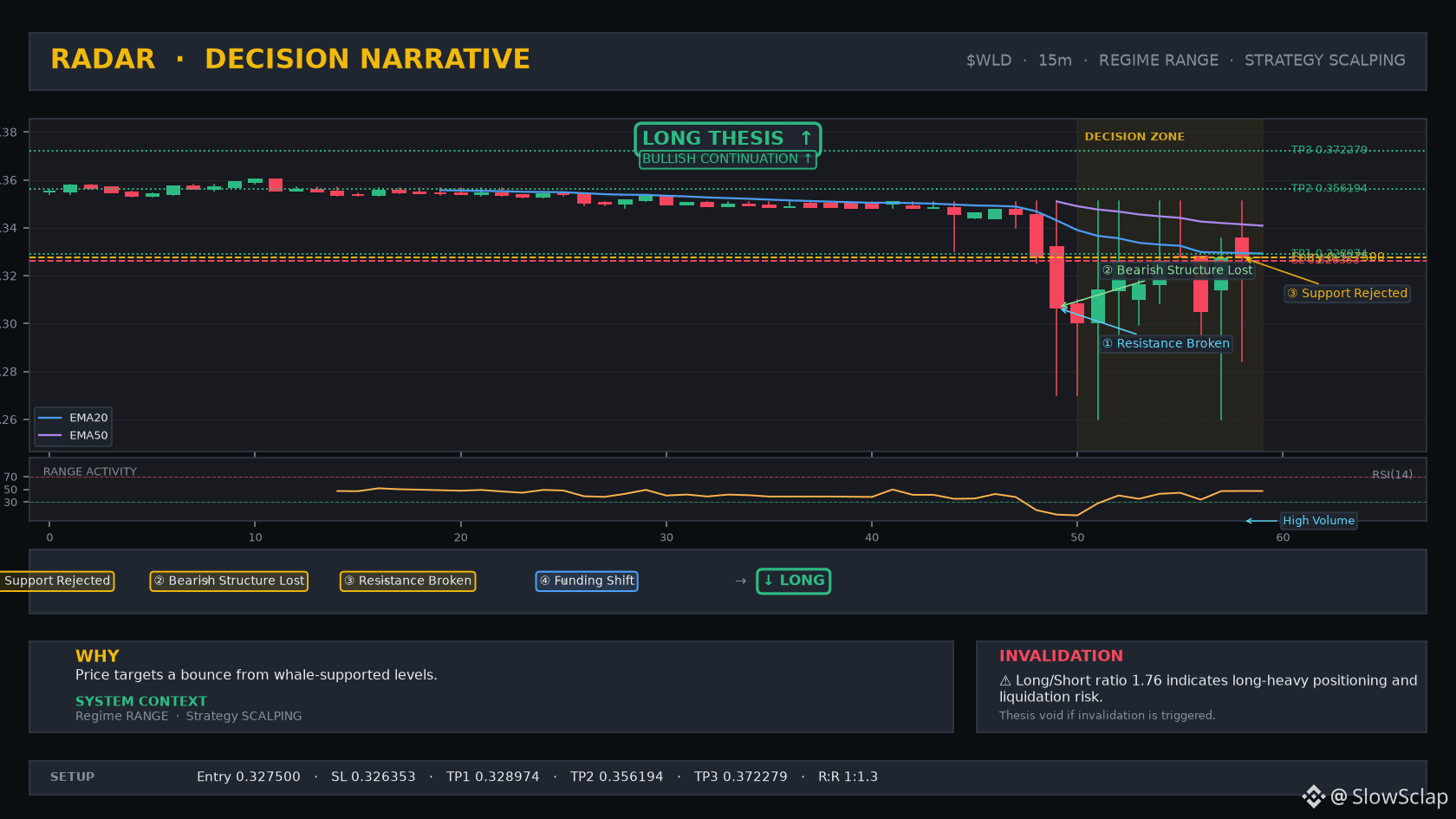Click the TP3 0.372279 chart level label
1456x819 pixels.
coord(1329,150)
